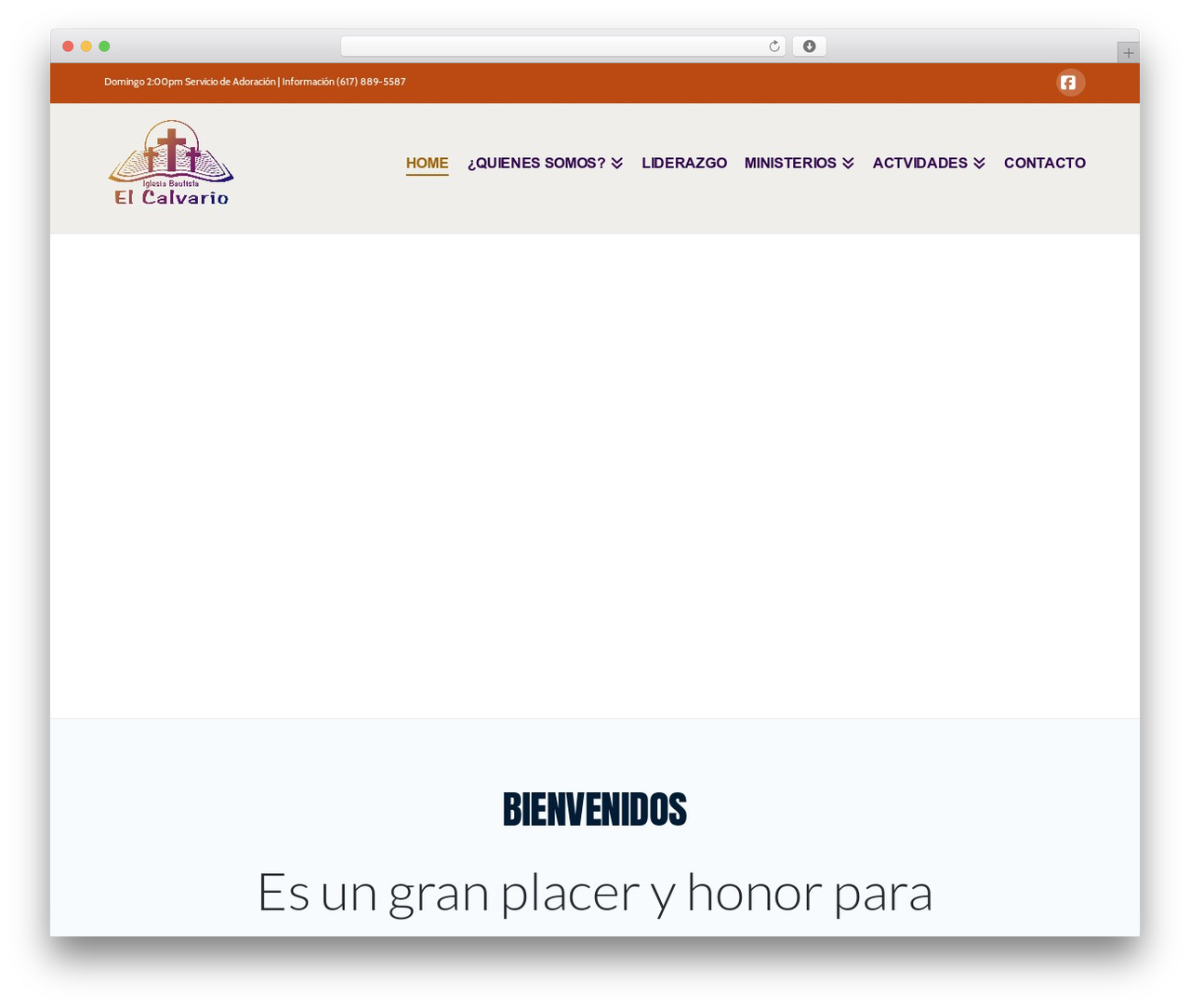Visit the CONTACTO page
Screen dimensions: 1190x1008
(x=1045, y=163)
